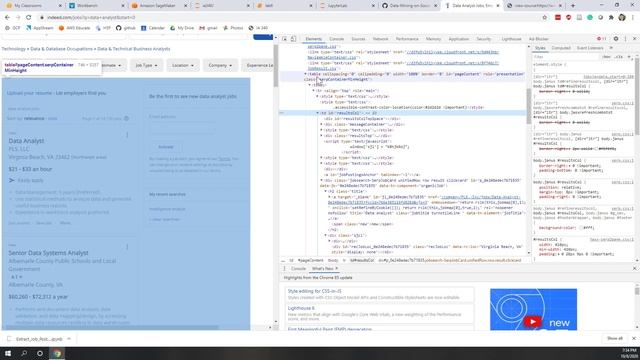
Task: Switch to the Computed styles tab
Action: [x=561, y=48]
